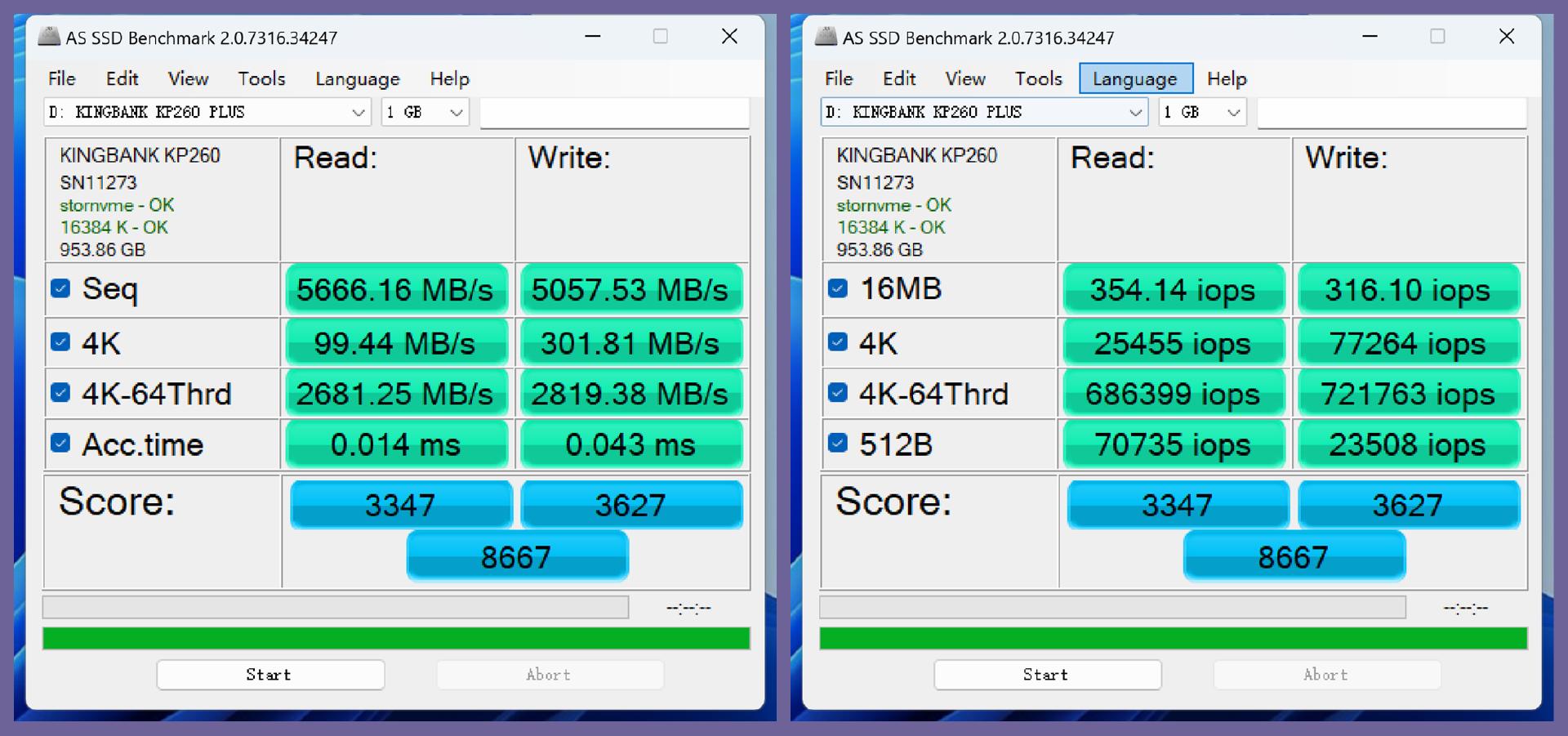1568x736 pixels.
Task: Click the Start button in the iops window
Action: (x=1048, y=675)
